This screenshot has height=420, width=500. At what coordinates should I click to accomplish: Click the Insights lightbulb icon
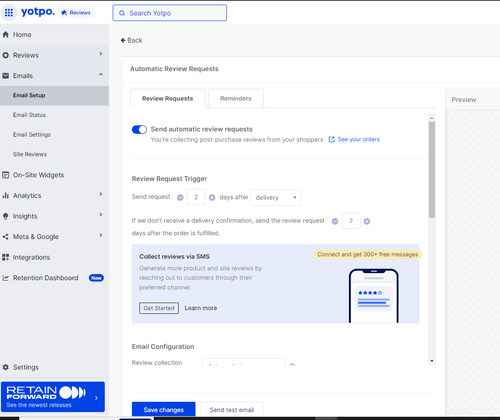pyautogui.click(x=5, y=216)
